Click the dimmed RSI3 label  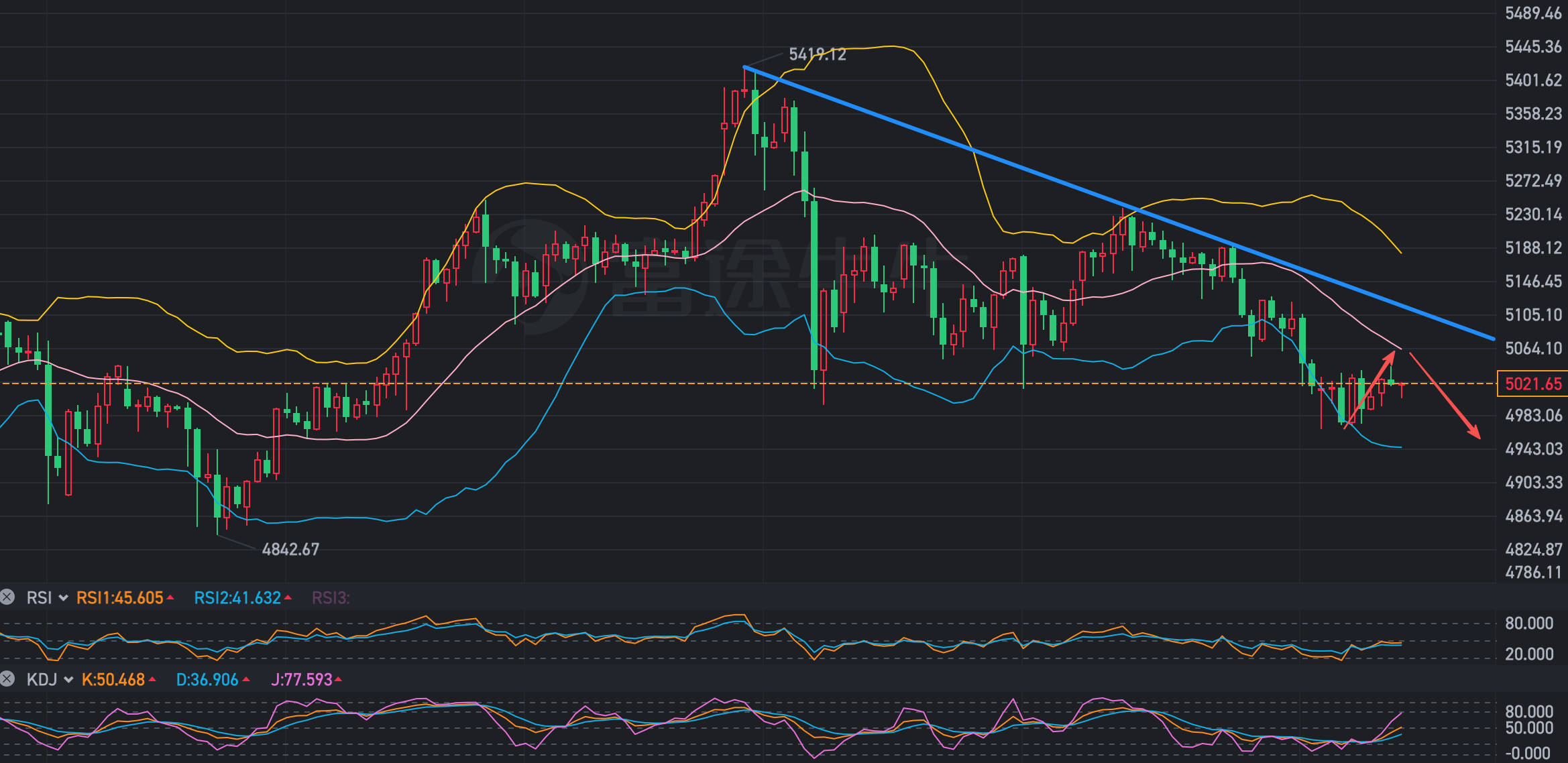coord(331,598)
